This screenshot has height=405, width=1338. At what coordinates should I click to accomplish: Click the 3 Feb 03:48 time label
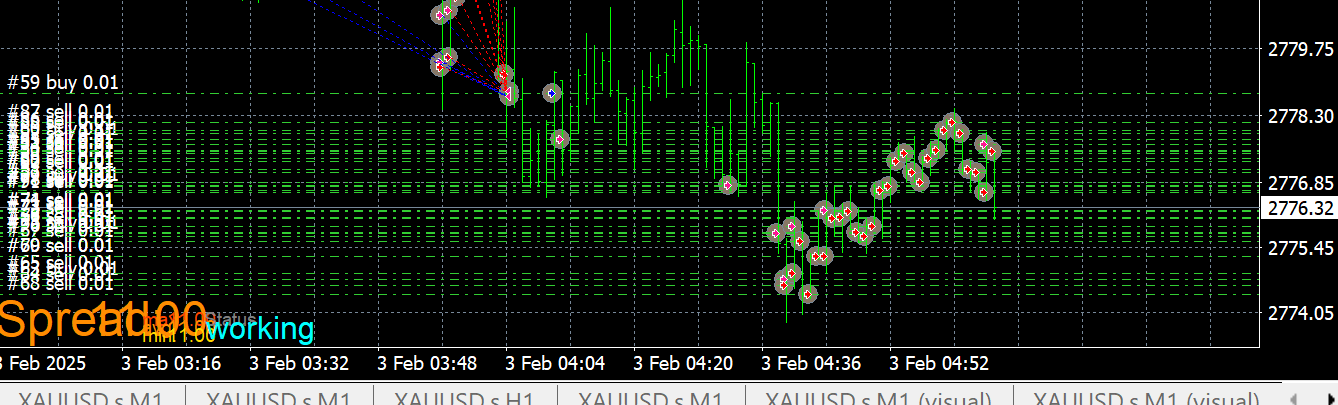[x=427, y=361]
